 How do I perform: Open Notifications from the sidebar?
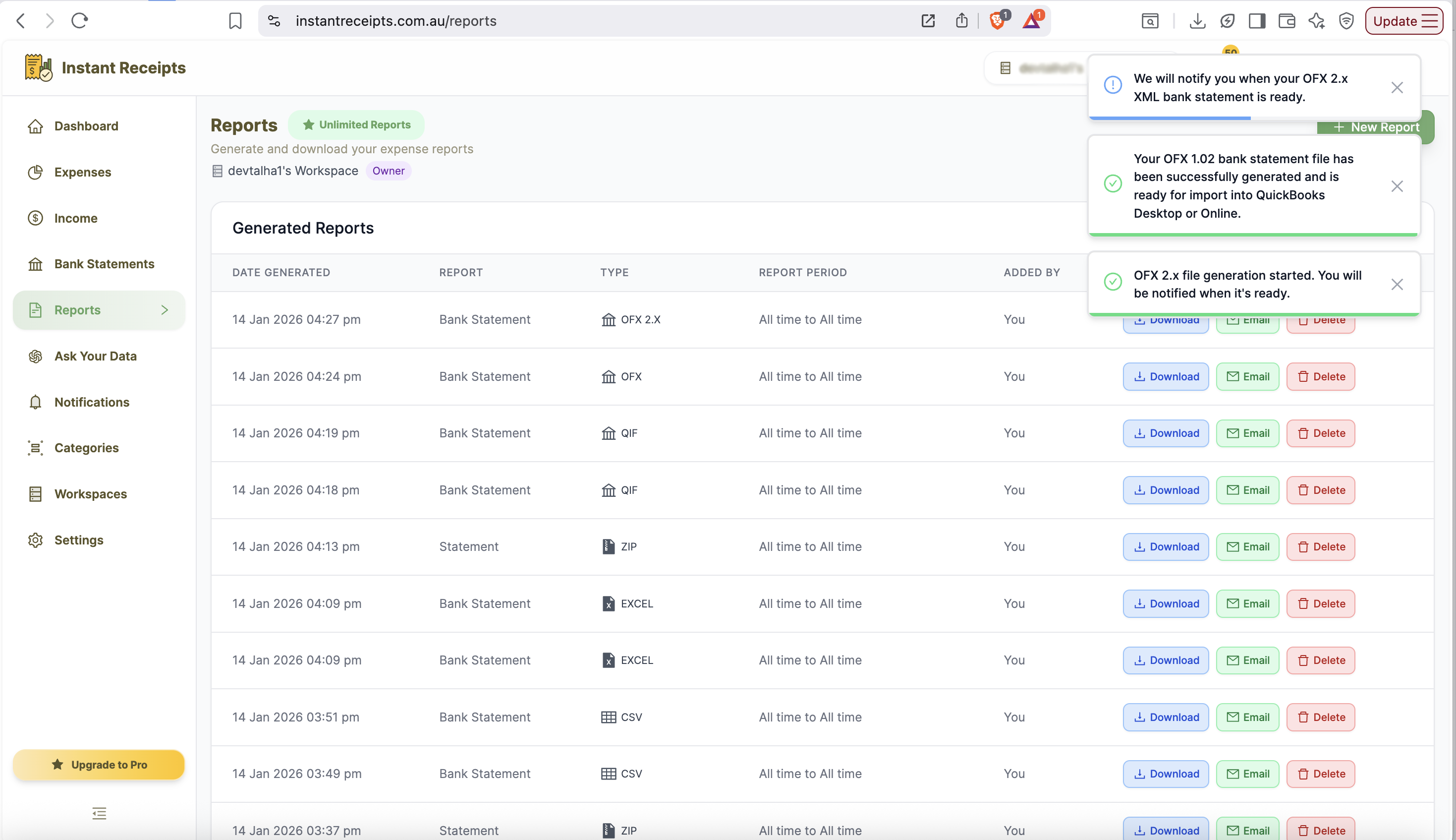point(99,402)
